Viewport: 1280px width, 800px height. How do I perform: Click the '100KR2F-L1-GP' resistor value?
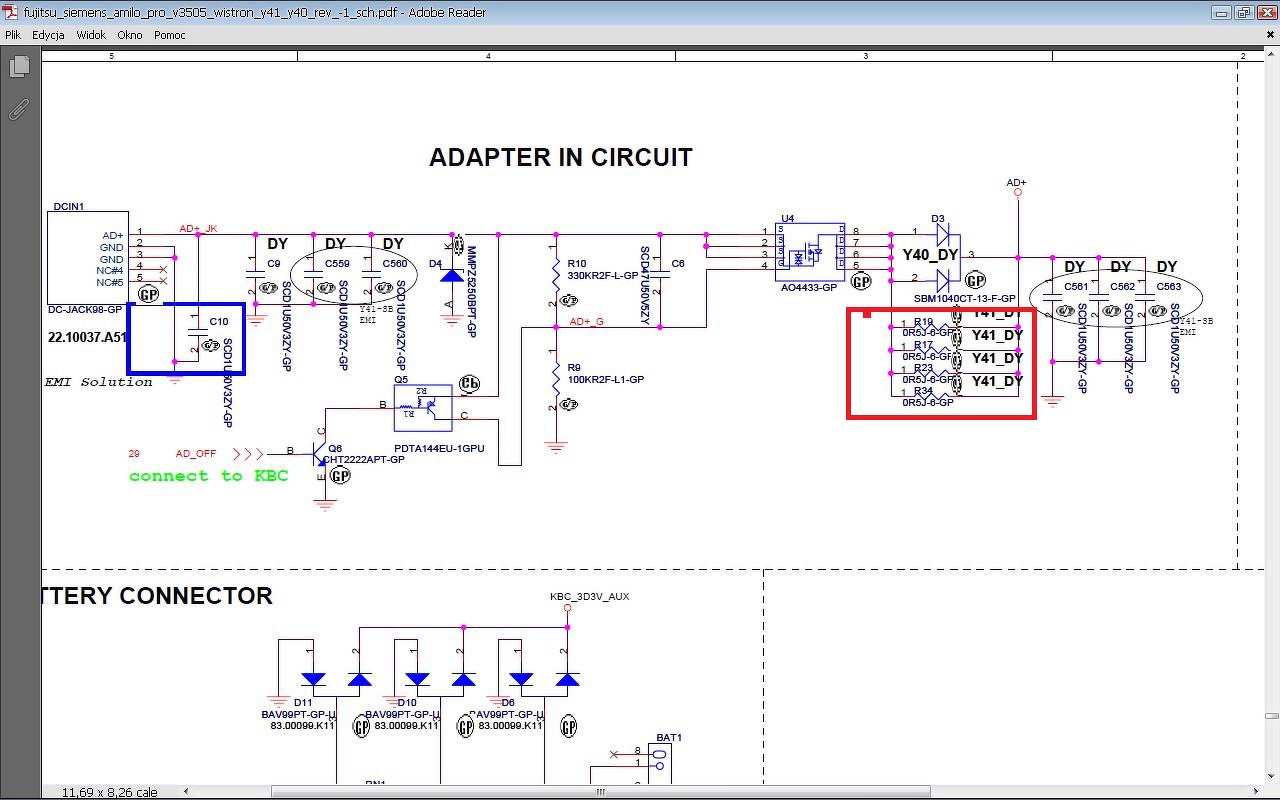pyautogui.click(x=606, y=380)
